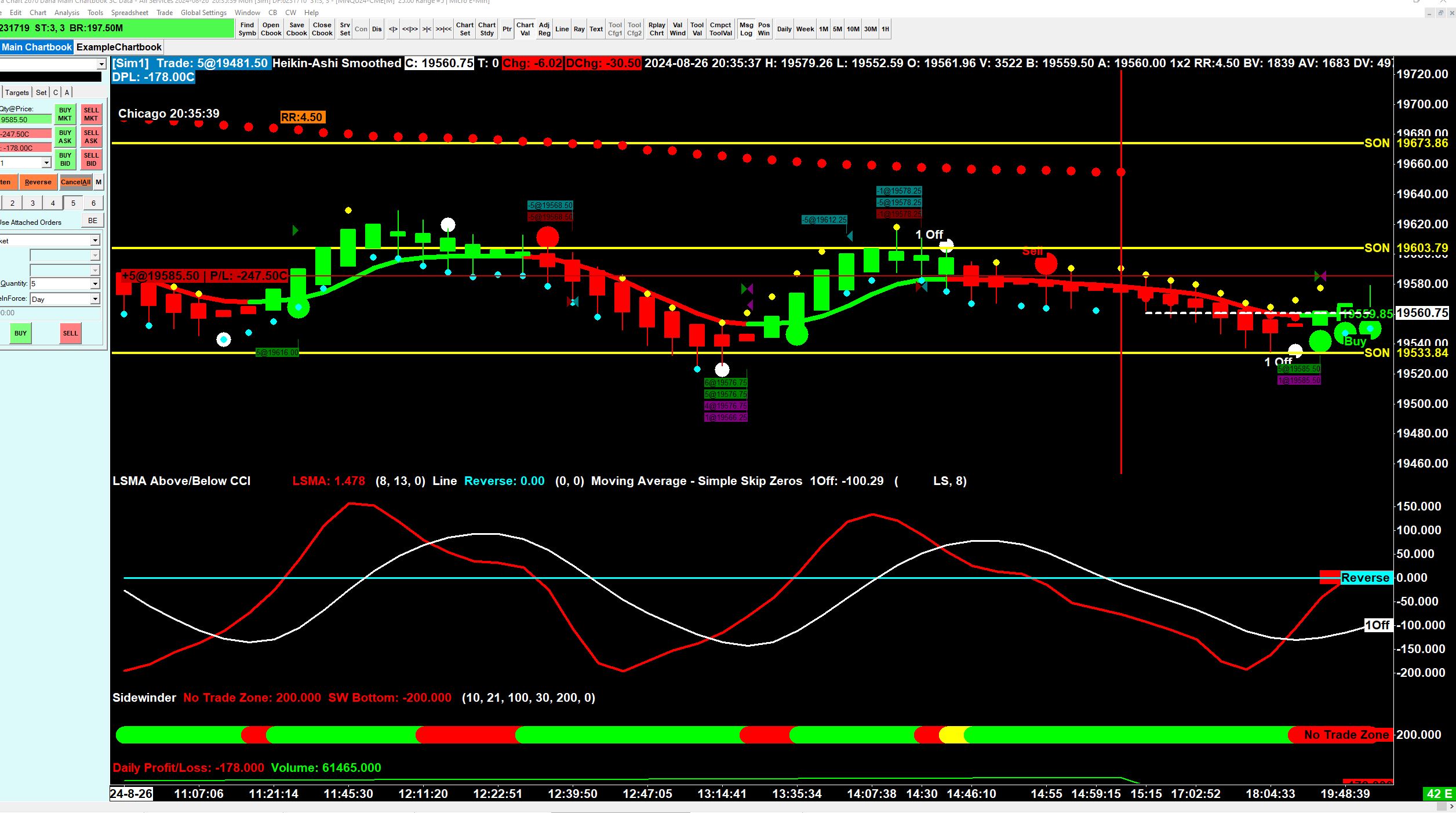Select the Line drawing tool
Viewport: 1456px width, 813px height.
[562, 29]
